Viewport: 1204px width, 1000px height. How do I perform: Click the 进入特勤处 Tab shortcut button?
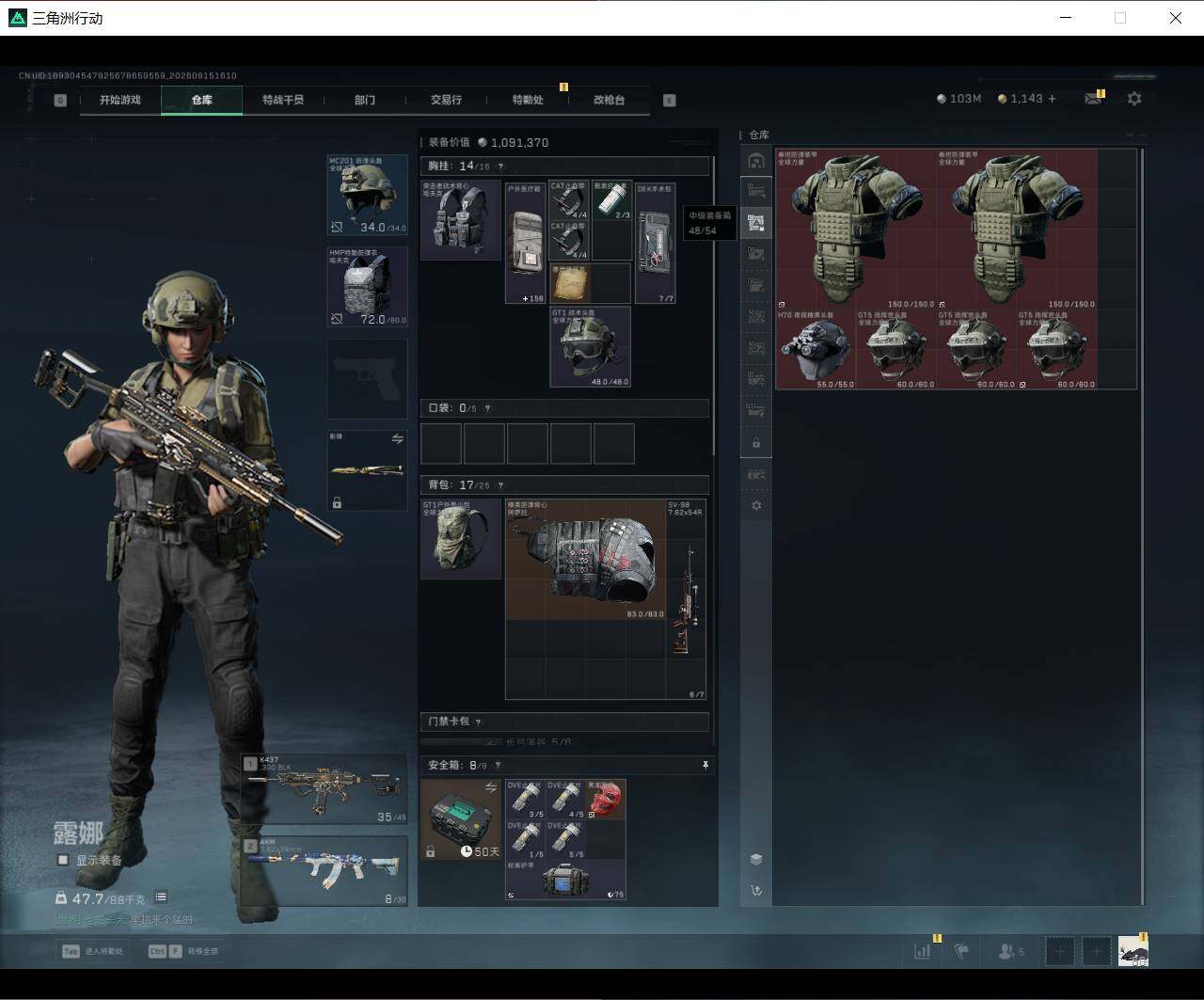pos(92,951)
